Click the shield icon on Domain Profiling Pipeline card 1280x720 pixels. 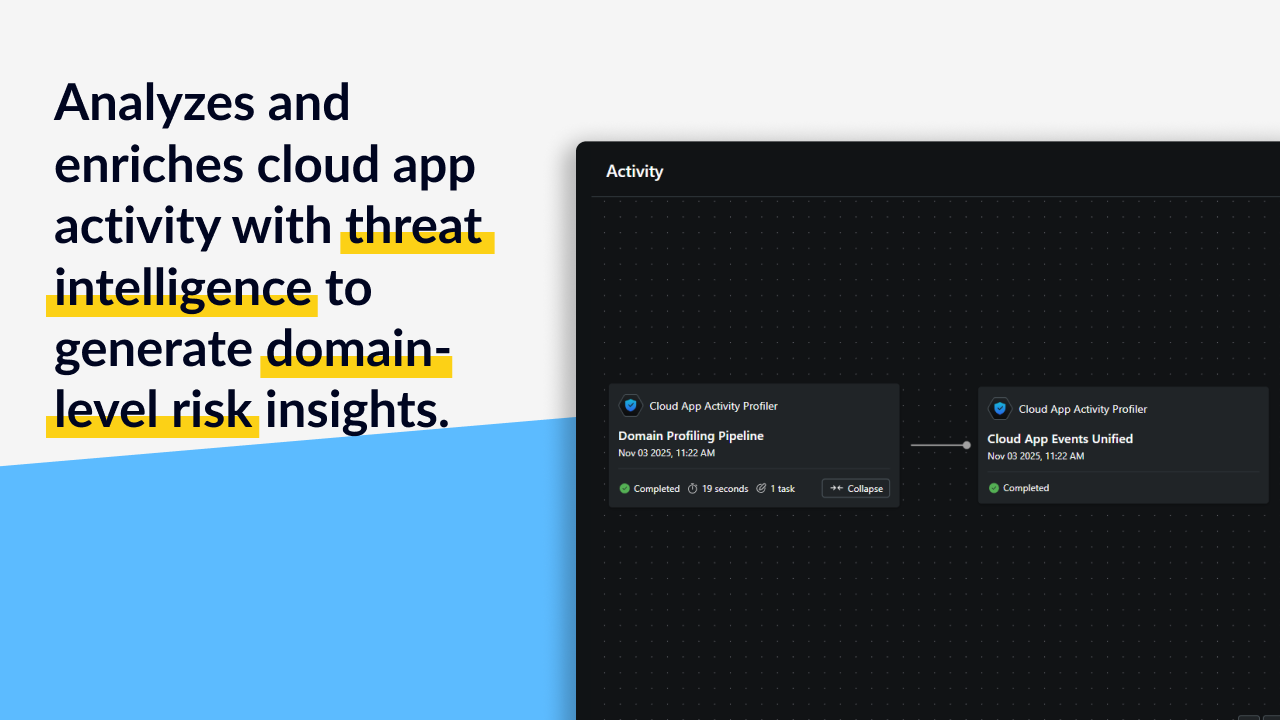(630, 406)
